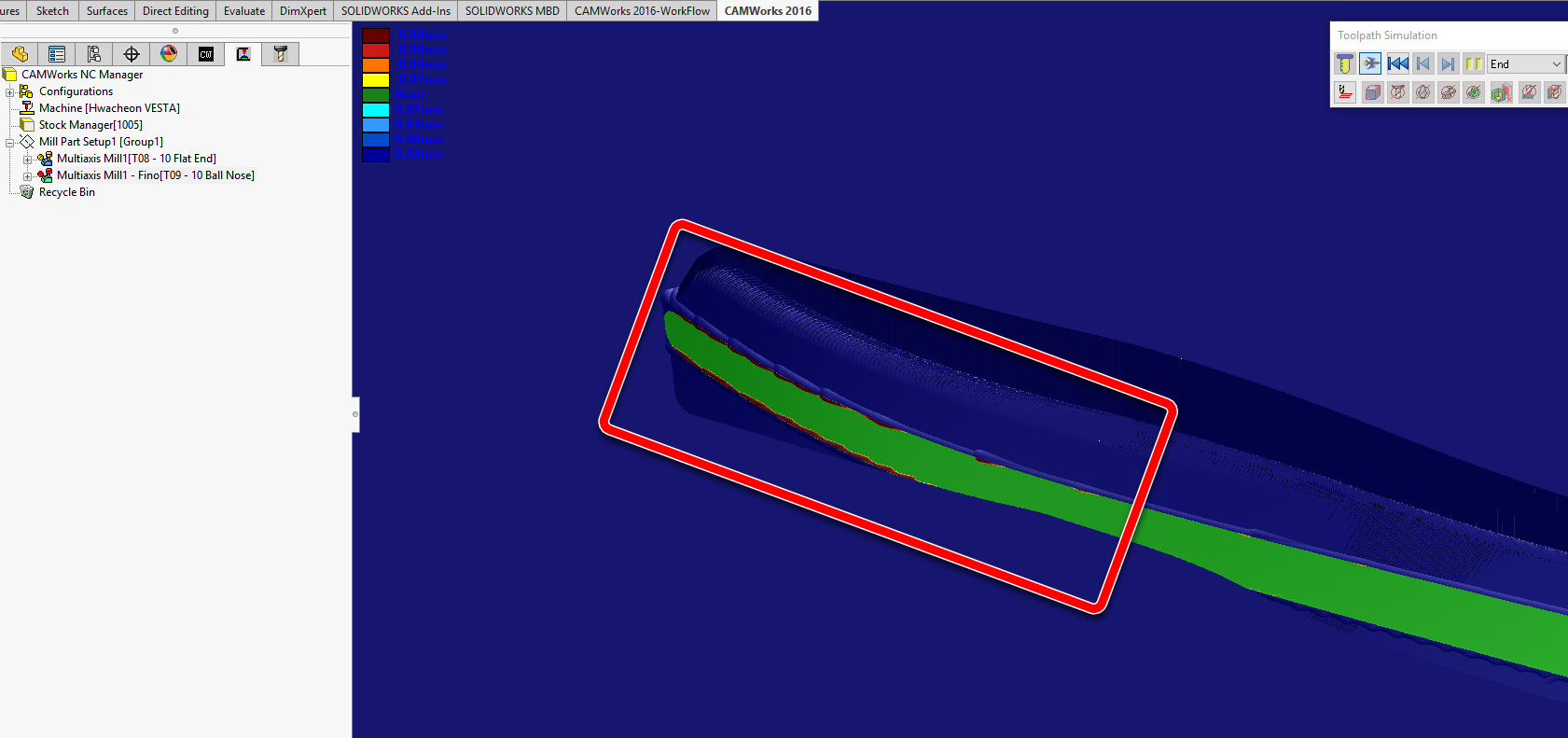Toggle tool display in simulation toolbar

(1397, 92)
